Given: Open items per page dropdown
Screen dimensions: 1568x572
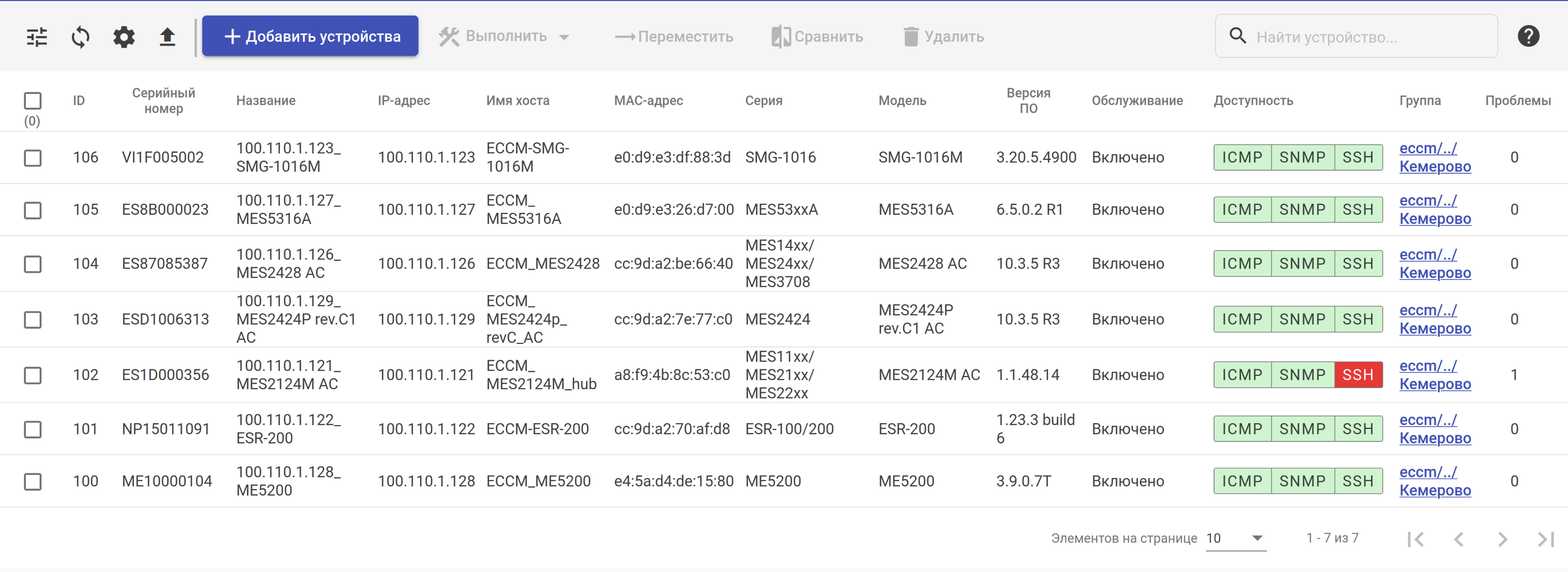Looking at the screenshot, I should (x=1235, y=538).
